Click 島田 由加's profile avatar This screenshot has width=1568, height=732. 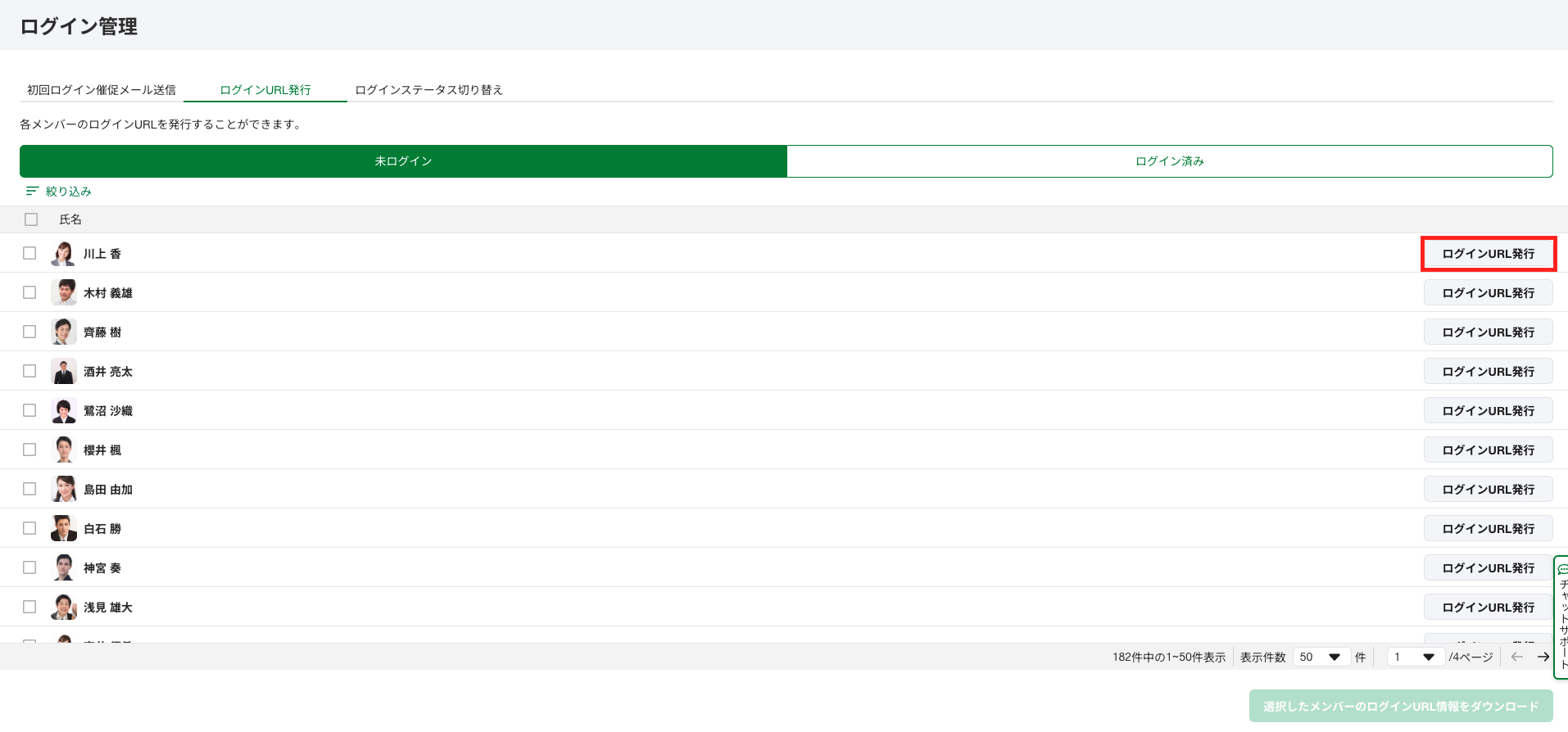tap(64, 490)
